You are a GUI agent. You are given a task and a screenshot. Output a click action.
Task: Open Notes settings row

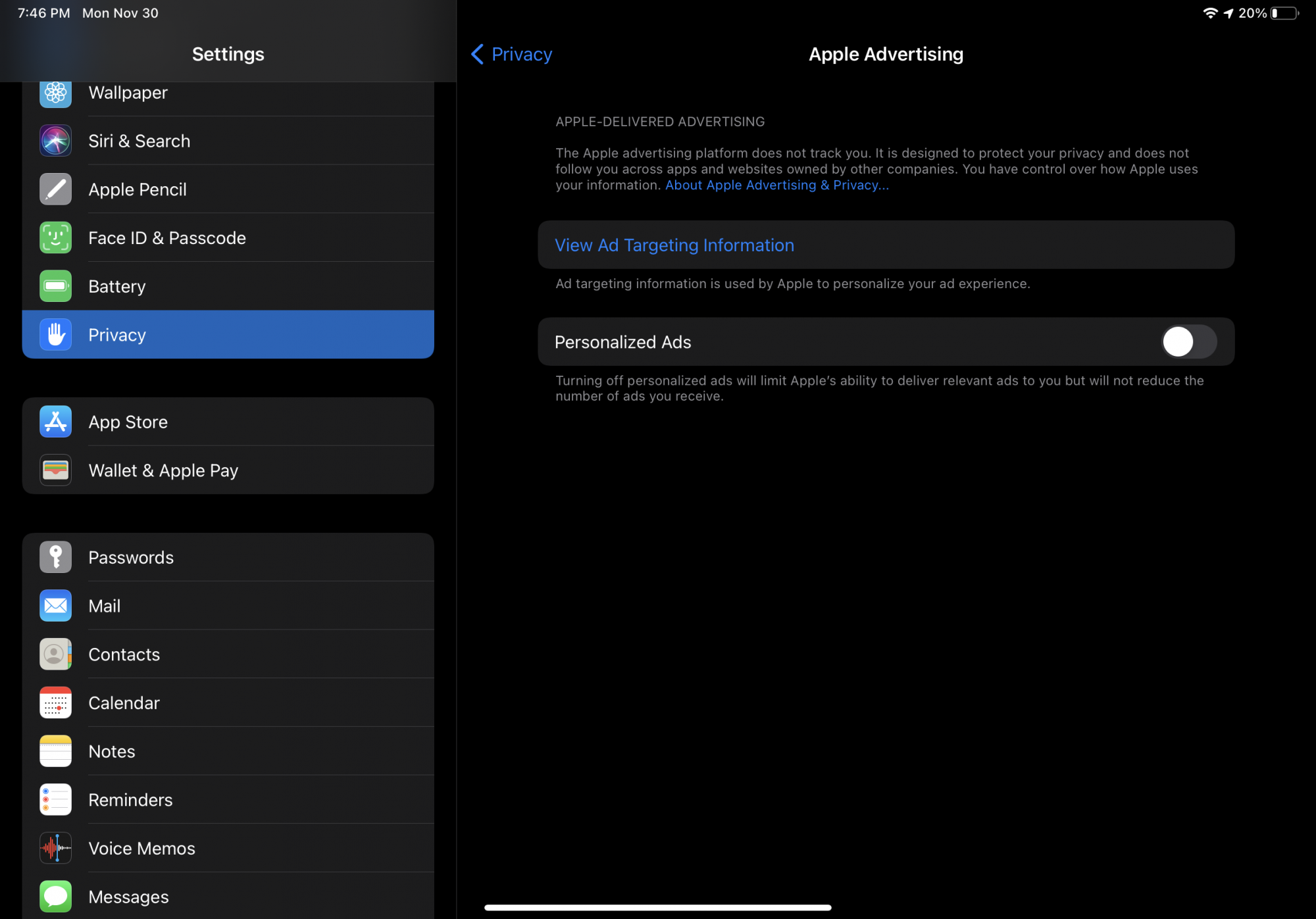[228, 751]
